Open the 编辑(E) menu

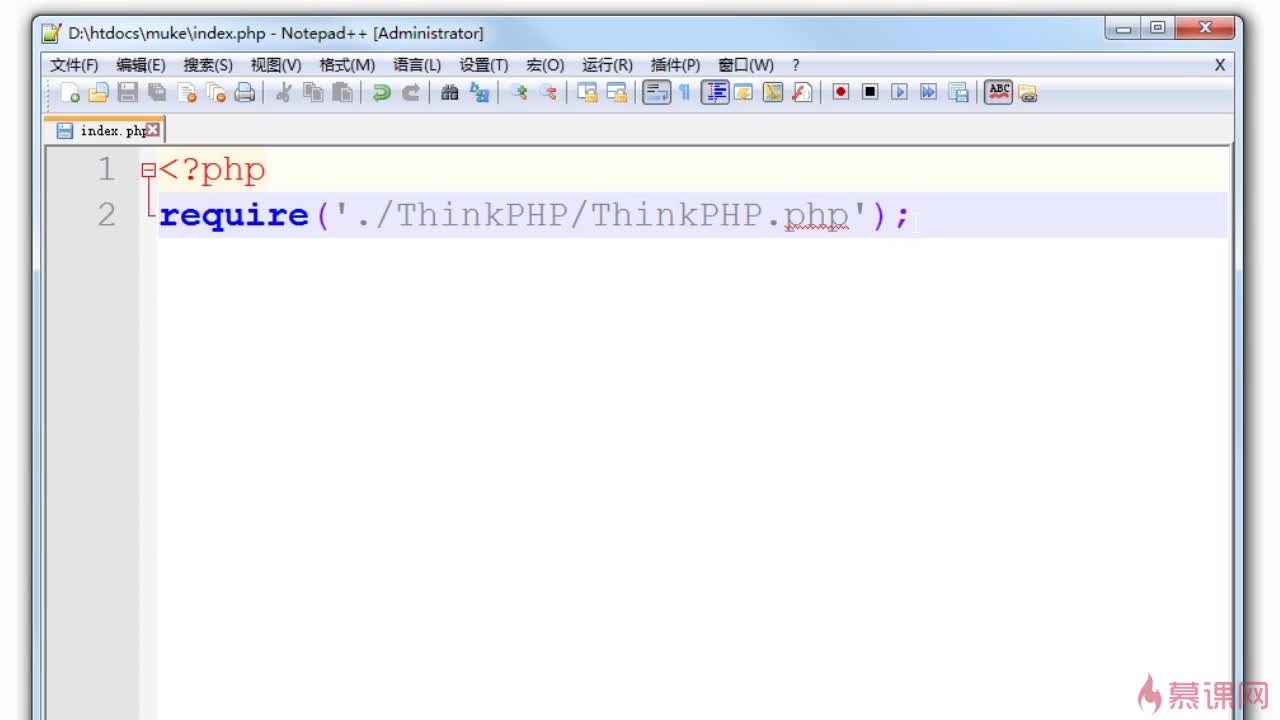click(x=141, y=65)
